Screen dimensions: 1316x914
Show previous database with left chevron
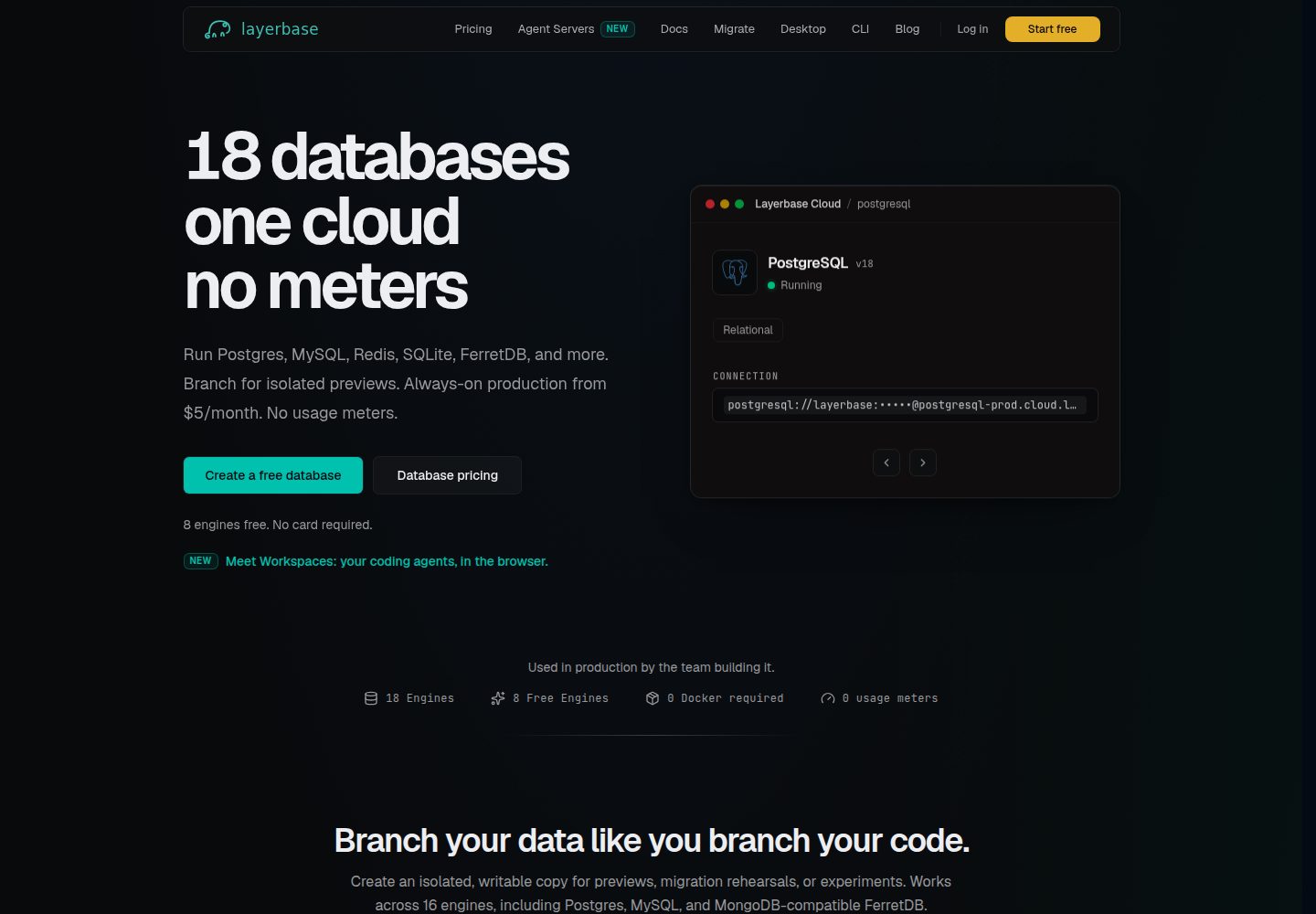(886, 462)
